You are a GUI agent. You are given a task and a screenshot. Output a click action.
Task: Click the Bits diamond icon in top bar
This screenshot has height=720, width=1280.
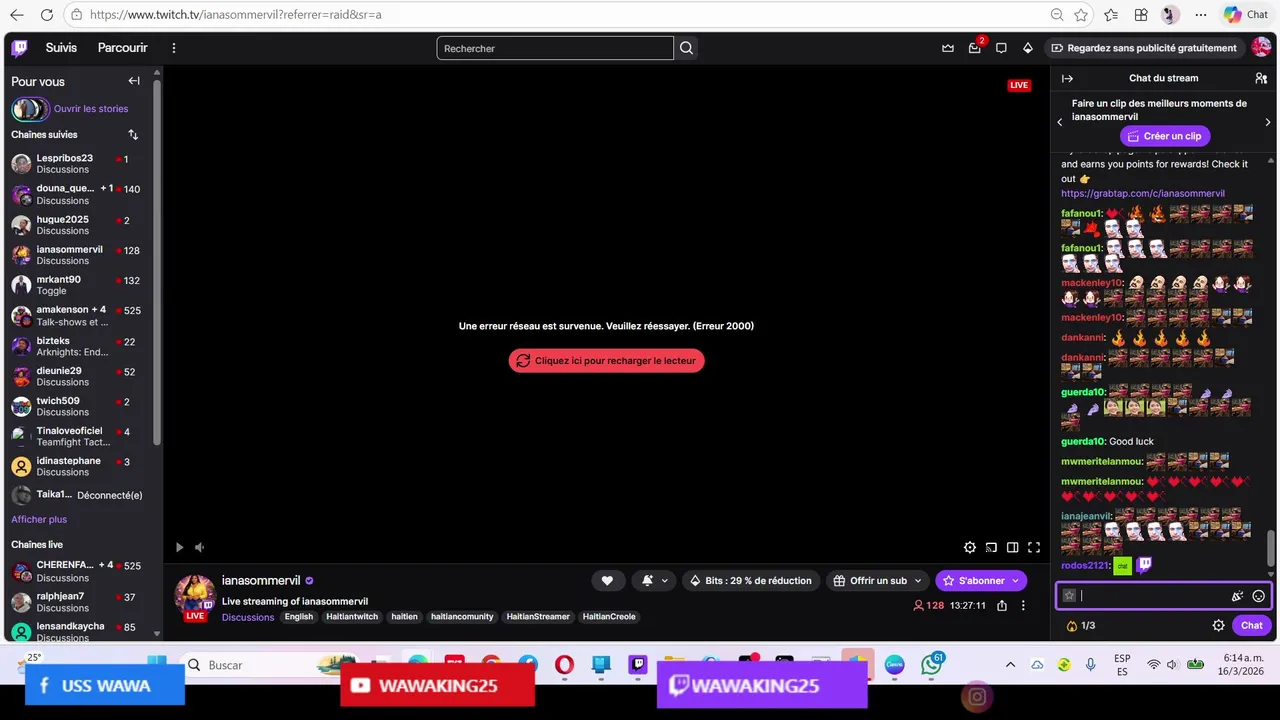pyautogui.click(x=1028, y=48)
